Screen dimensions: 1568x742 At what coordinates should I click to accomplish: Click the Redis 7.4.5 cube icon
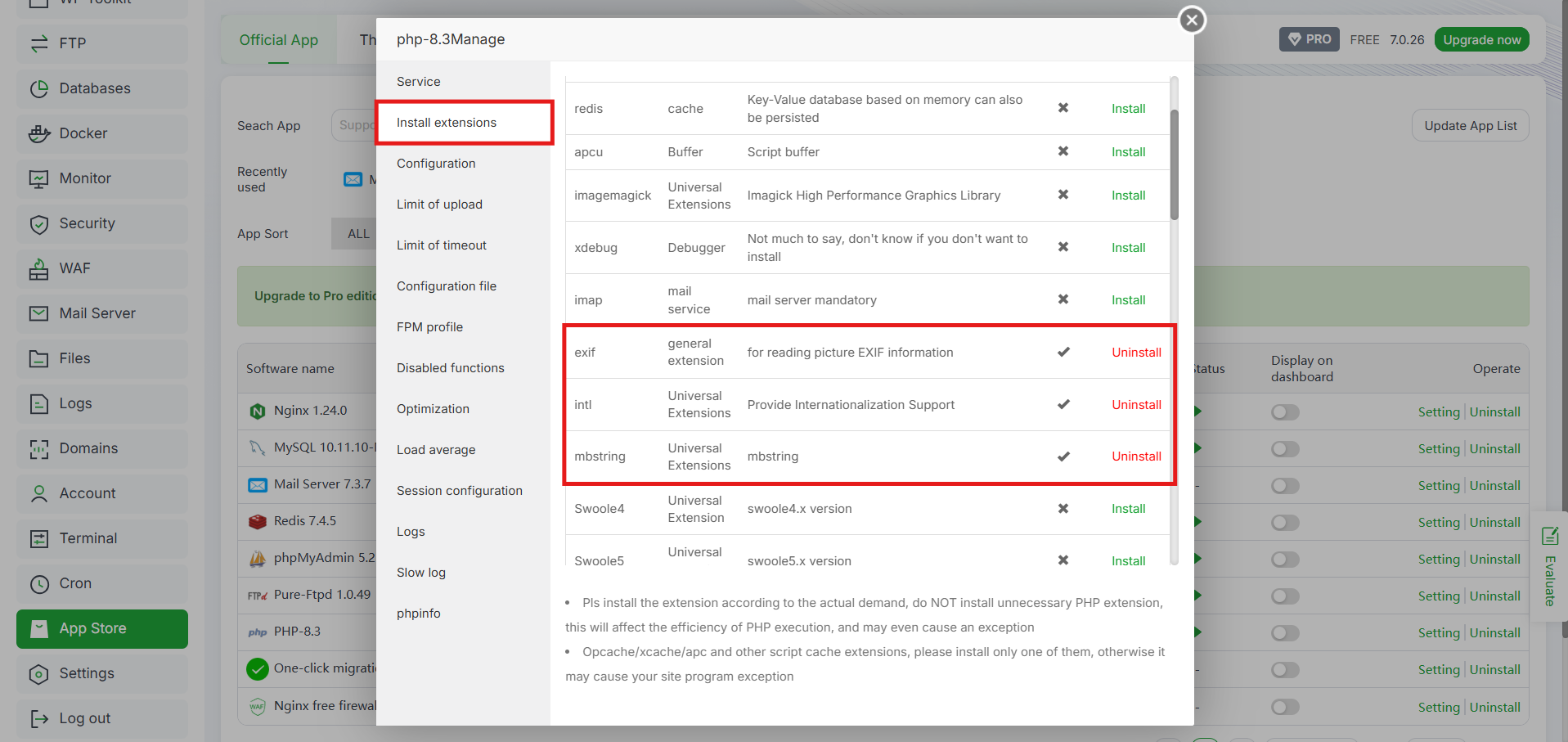(x=258, y=521)
